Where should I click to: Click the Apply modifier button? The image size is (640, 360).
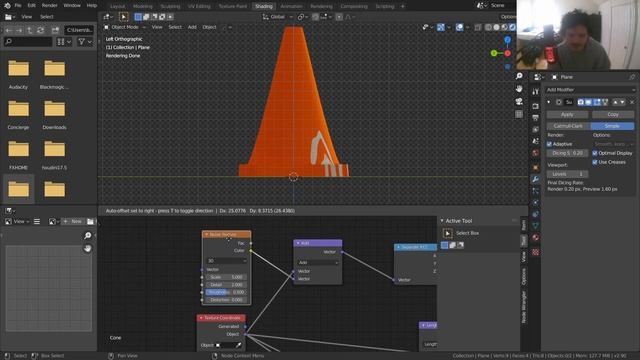coord(567,115)
